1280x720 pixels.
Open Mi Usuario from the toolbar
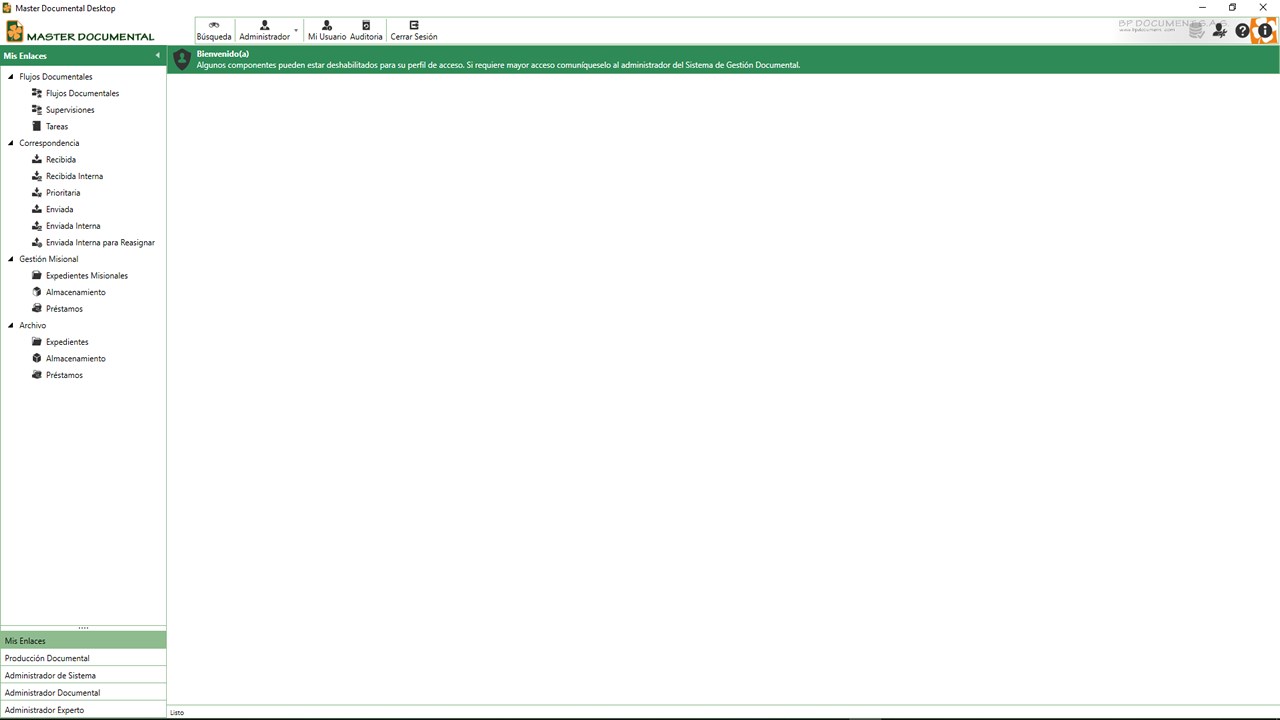(x=327, y=31)
